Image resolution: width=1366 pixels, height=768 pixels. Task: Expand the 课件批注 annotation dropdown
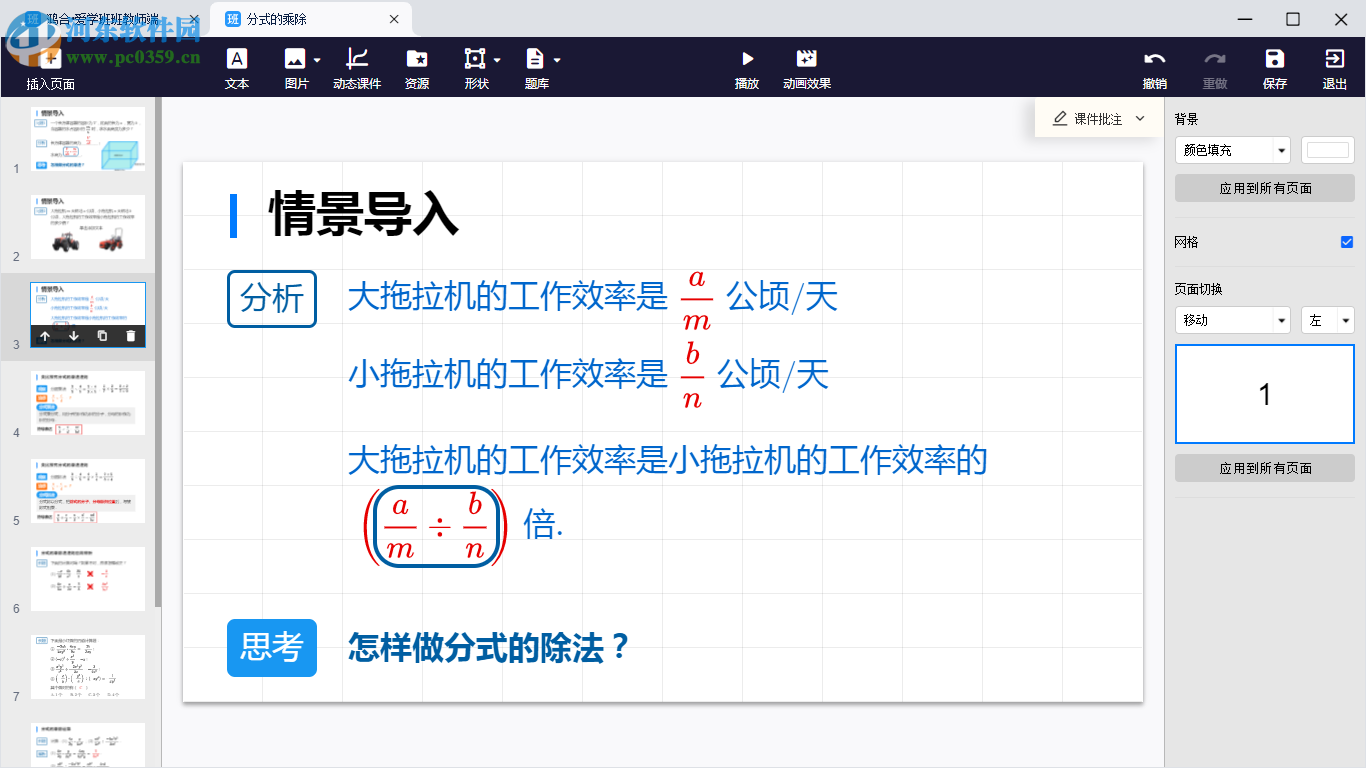coord(1141,118)
